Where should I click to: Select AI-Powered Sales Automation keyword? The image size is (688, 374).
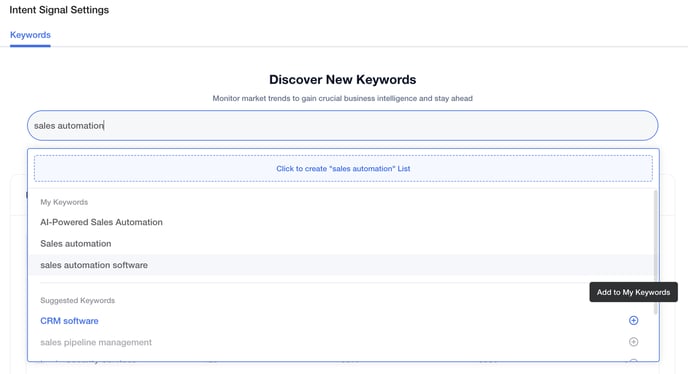tap(101, 222)
